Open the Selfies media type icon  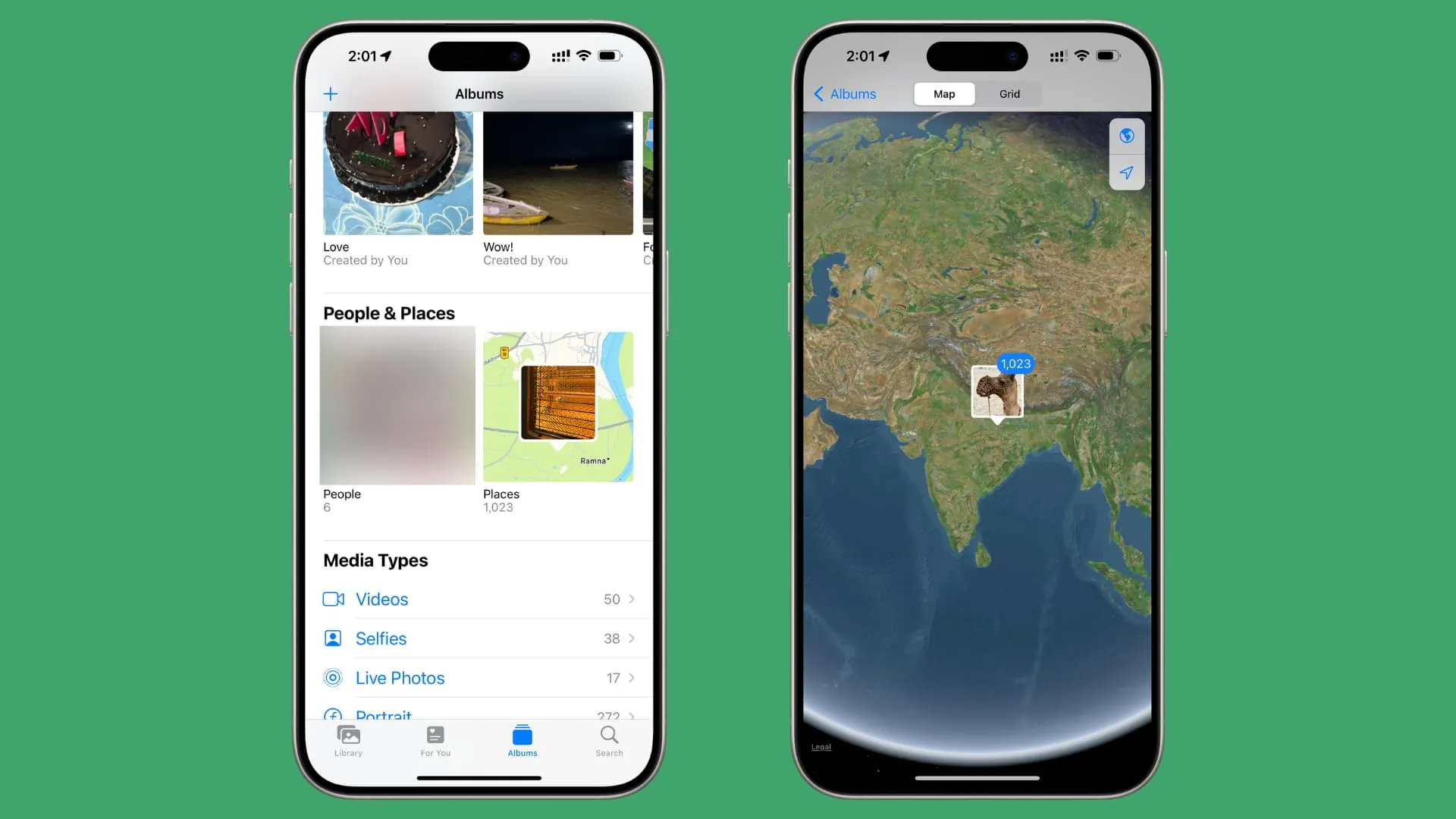click(333, 638)
